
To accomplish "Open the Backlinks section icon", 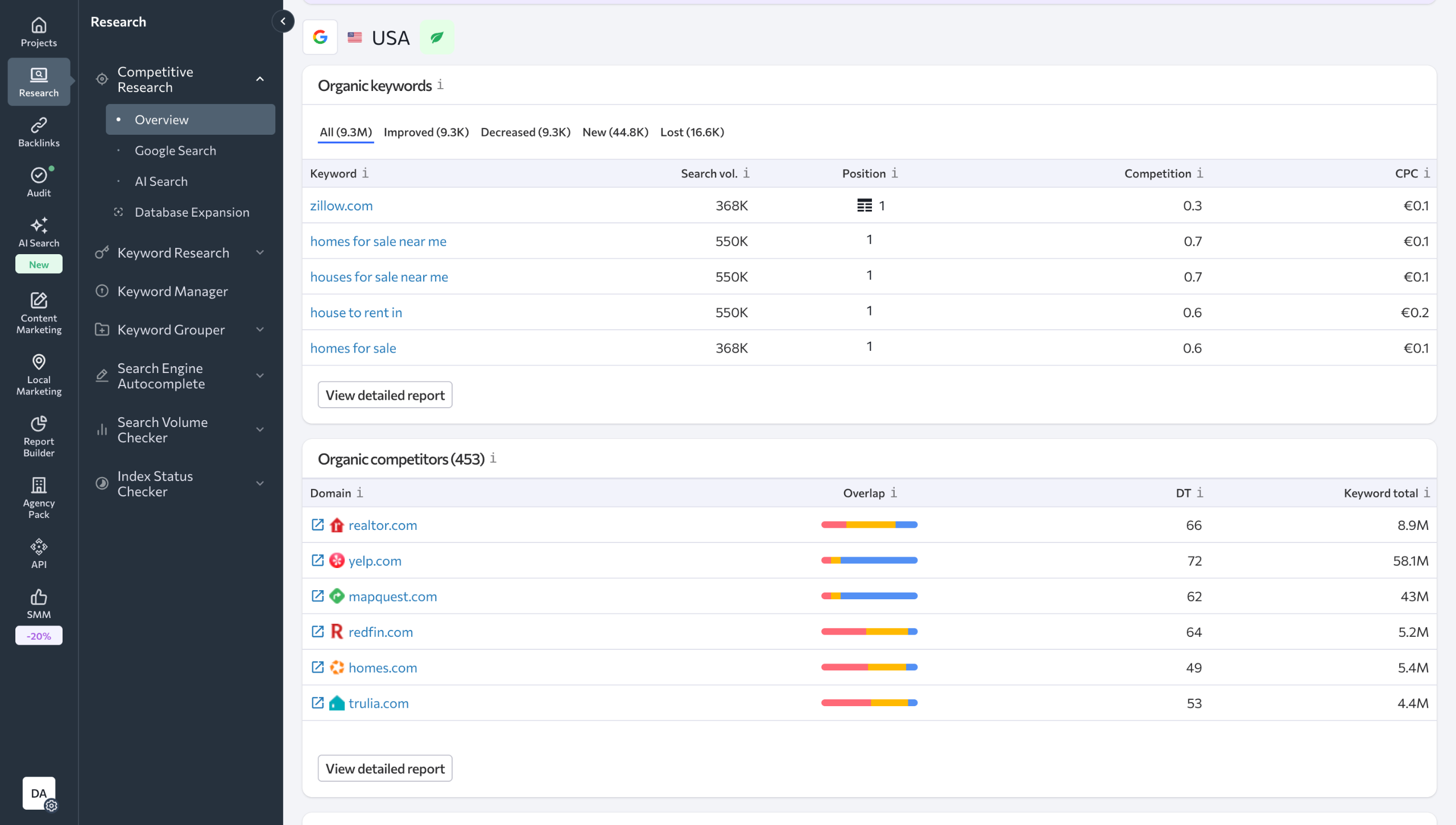I will (x=39, y=125).
